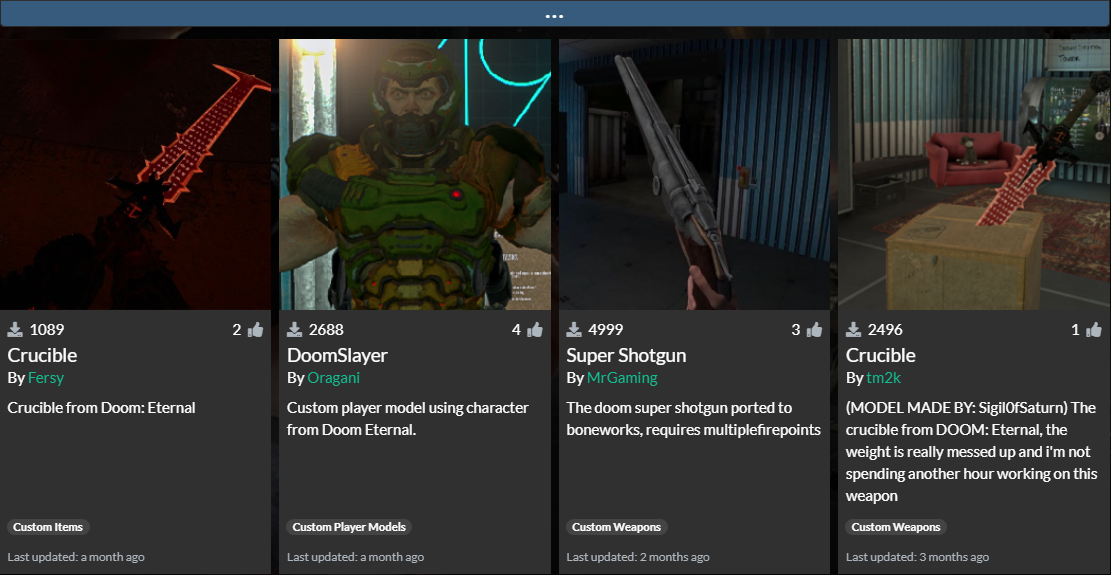The height and width of the screenshot is (575, 1111).
Task: Click download icon on Super Shotgun card
Action: 575,329
